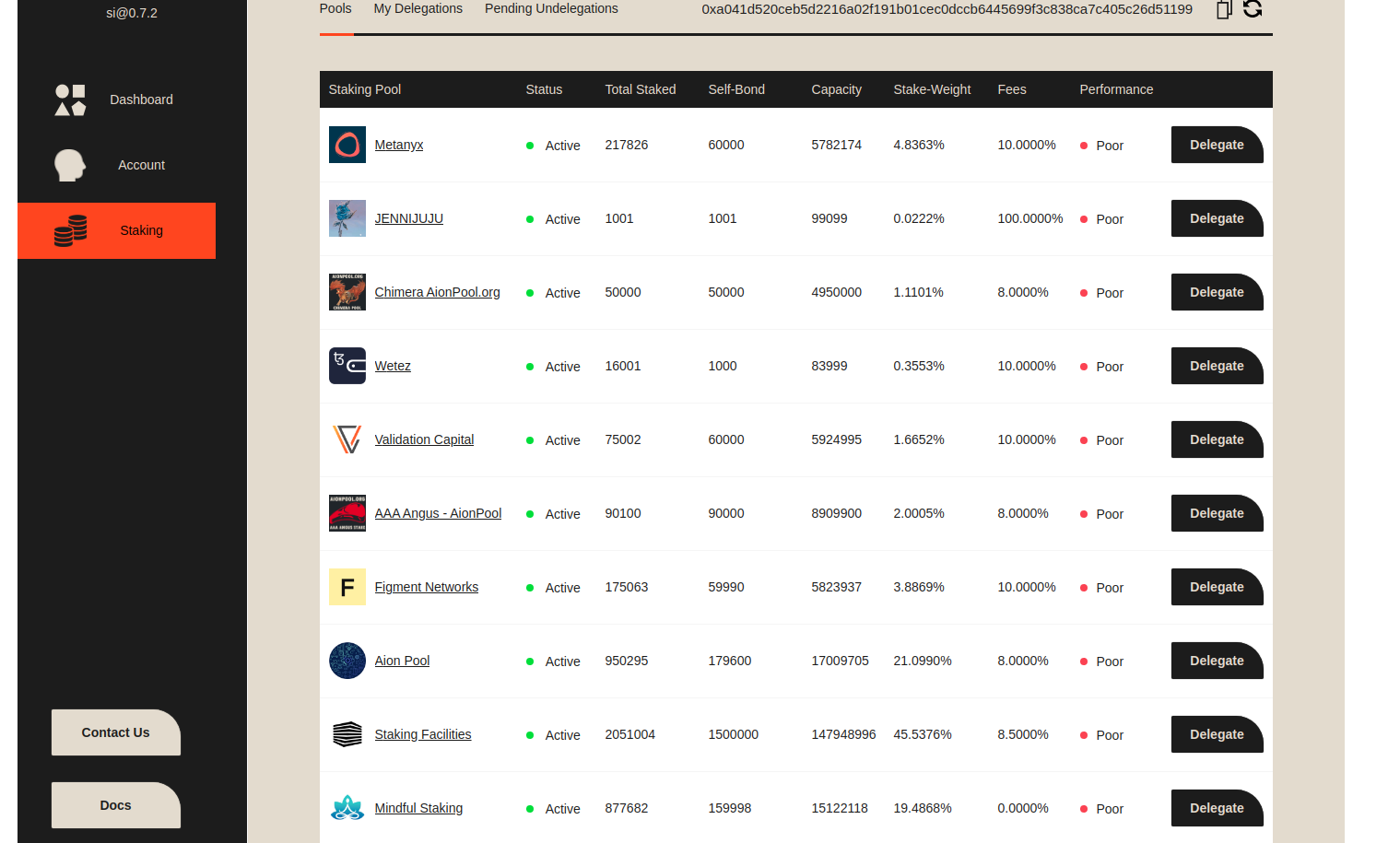Click the Status column header
1400x843 pixels.
[x=544, y=89]
